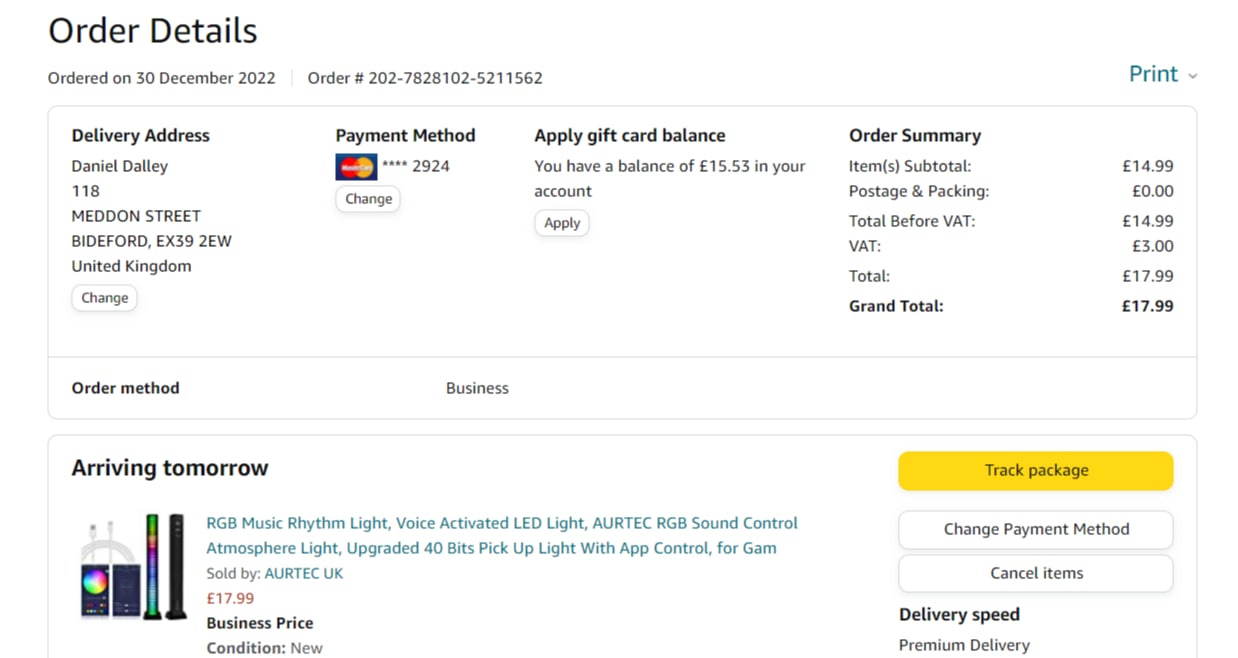Apply the gift card balance
Screen dimensions: 1238x658
[561, 223]
